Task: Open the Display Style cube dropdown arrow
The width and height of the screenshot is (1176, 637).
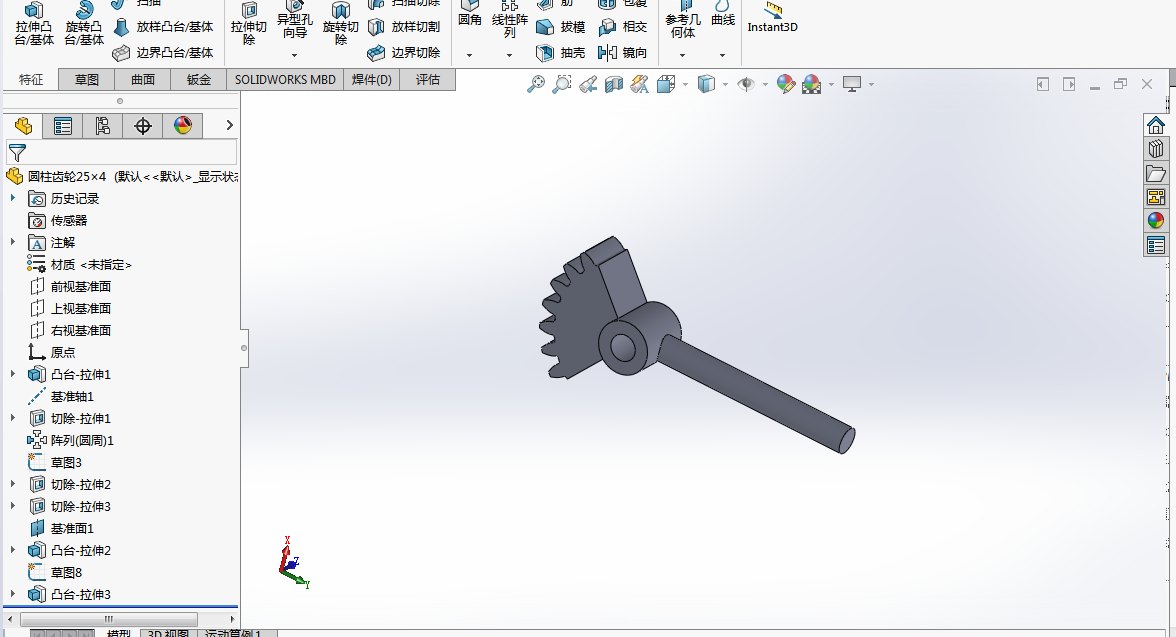Action: (725, 84)
